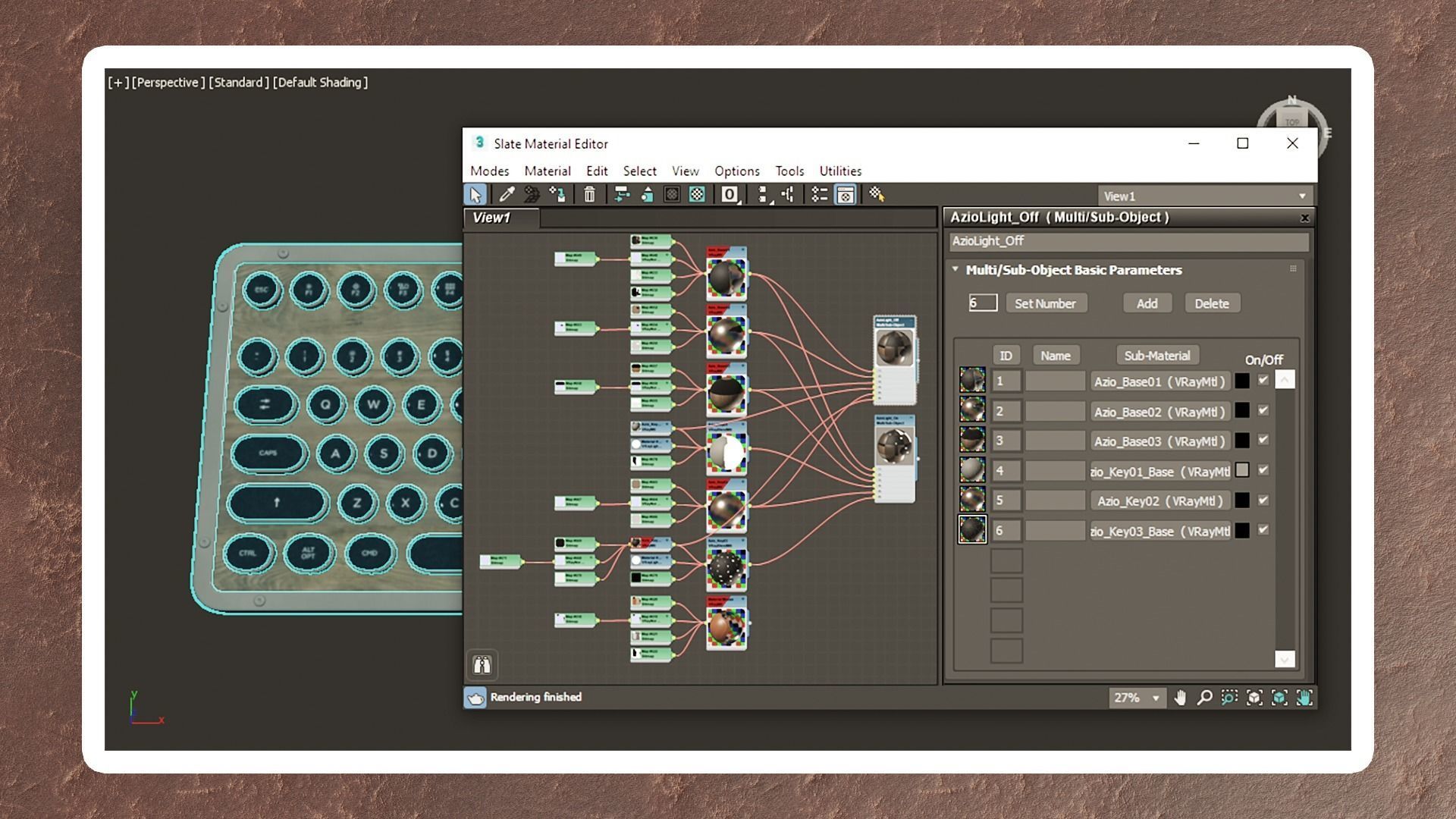Screen dimensions: 1456x819
Task: Toggle On/Off checkbox for Azio_Base03
Action: click(1263, 440)
